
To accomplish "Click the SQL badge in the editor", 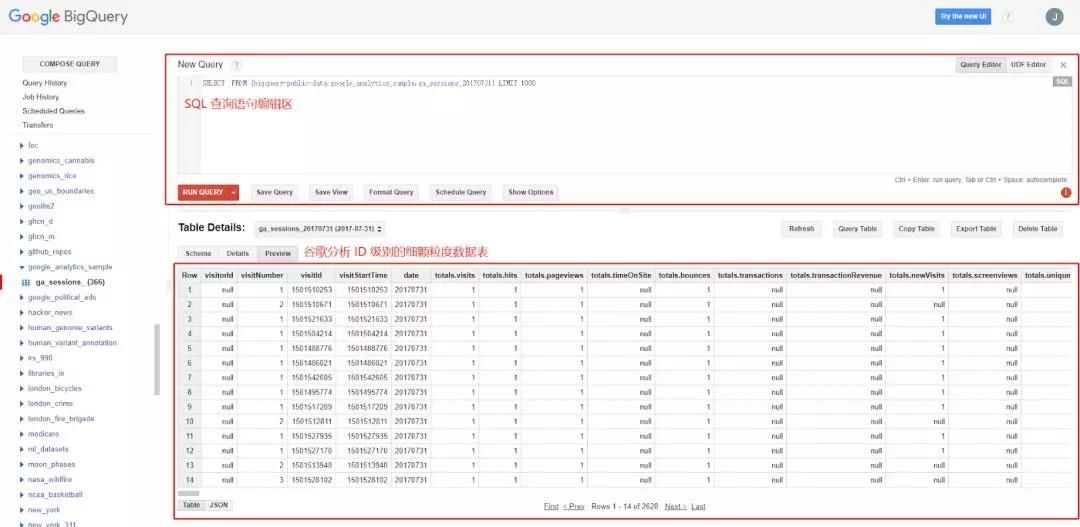I will (x=1062, y=82).
